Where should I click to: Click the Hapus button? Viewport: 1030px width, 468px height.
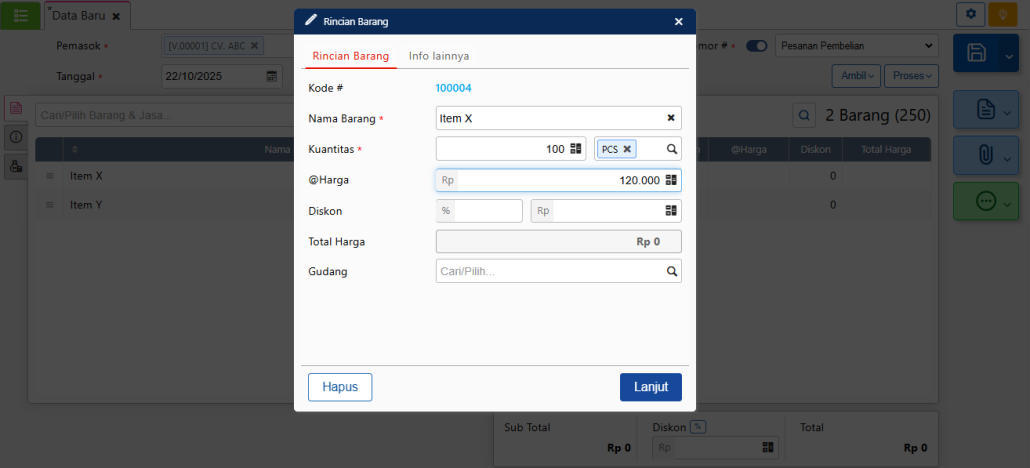pos(340,387)
